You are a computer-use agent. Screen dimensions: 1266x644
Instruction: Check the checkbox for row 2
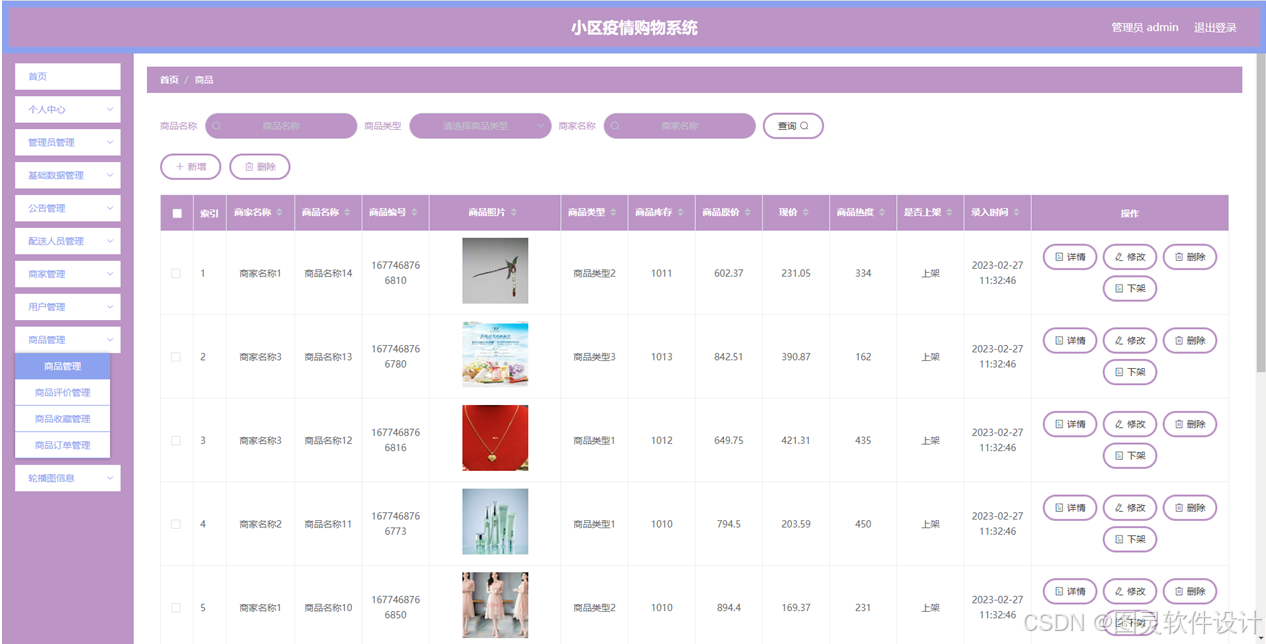[x=176, y=357]
